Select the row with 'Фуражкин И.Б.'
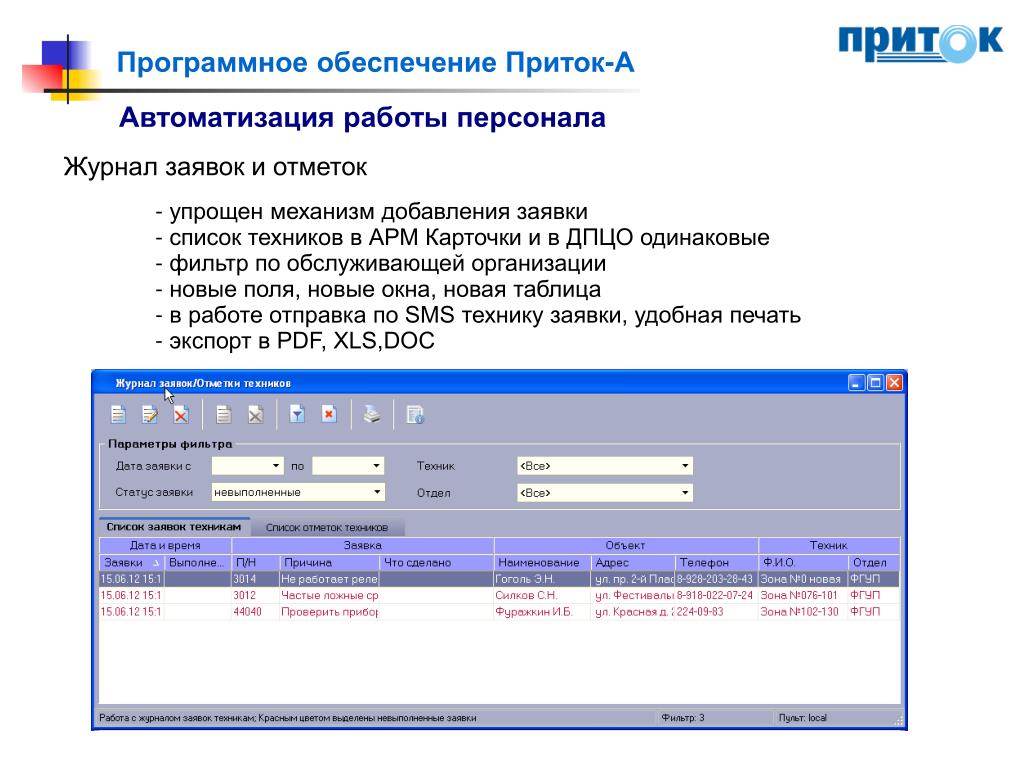Image resolution: width=1023 pixels, height=767 pixels. (x=499, y=612)
